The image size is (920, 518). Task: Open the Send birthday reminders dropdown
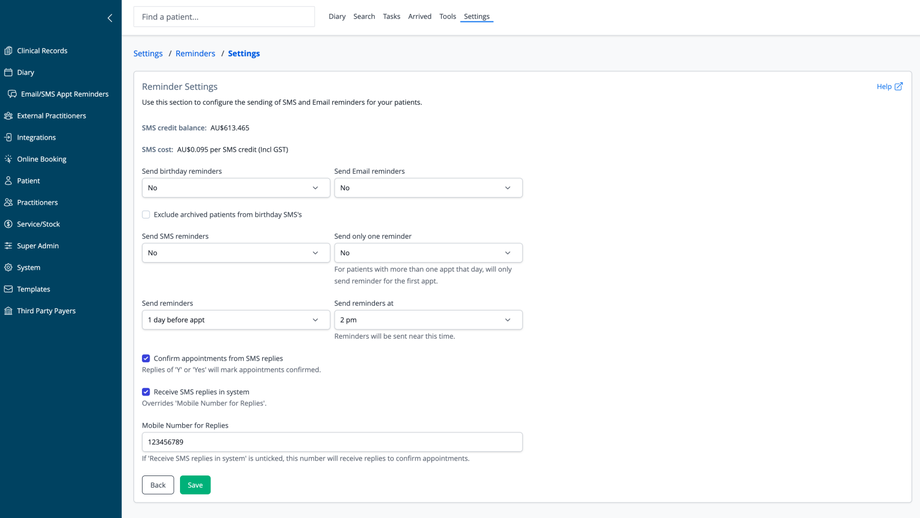pyautogui.click(x=235, y=188)
